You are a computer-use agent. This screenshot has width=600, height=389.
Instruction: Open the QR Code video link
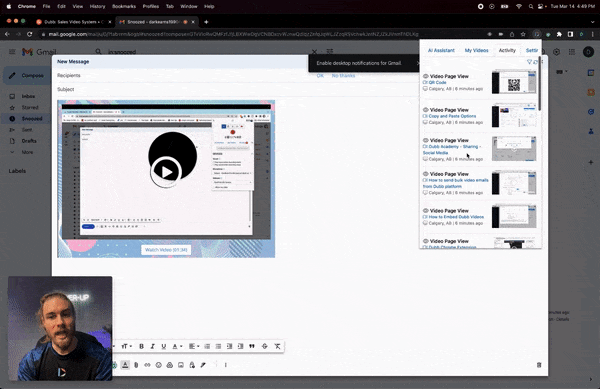click(x=437, y=82)
